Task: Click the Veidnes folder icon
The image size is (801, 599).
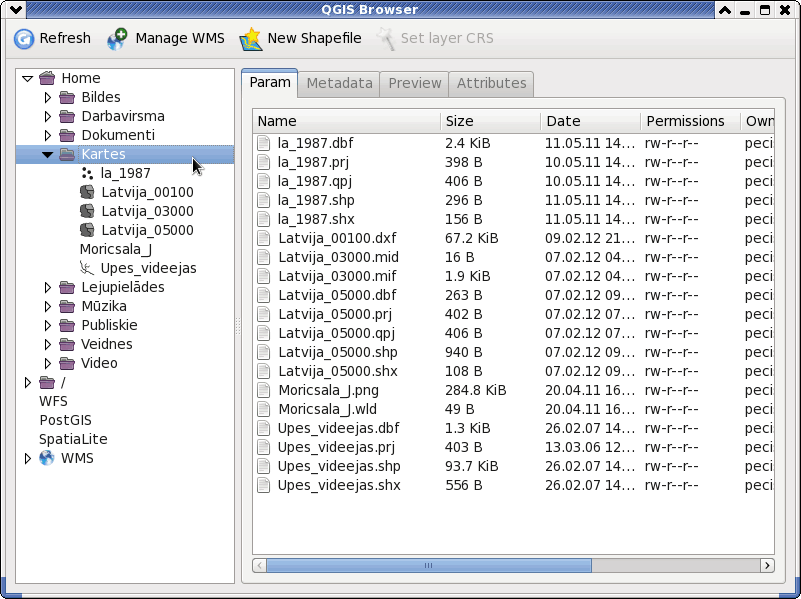Action: click(67, 344)
